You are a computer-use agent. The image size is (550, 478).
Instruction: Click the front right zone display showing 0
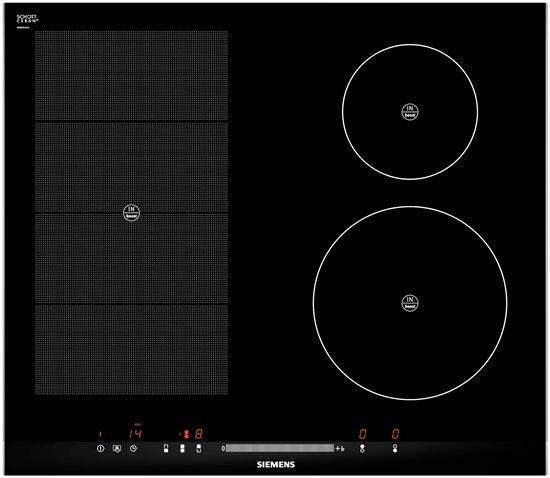click(396, 434)
